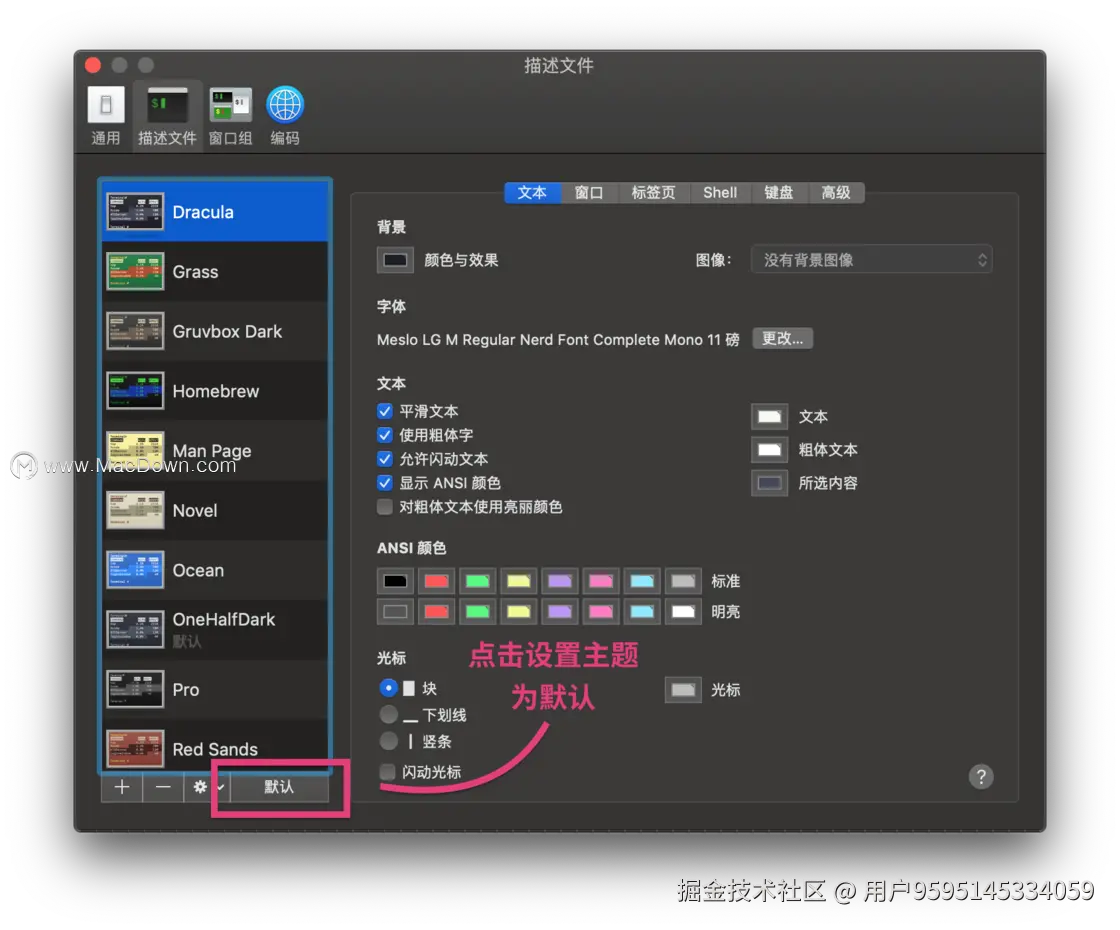Click the 明亮 cyan ANSI swatch

pyautogui.click(x=641, y=611)
